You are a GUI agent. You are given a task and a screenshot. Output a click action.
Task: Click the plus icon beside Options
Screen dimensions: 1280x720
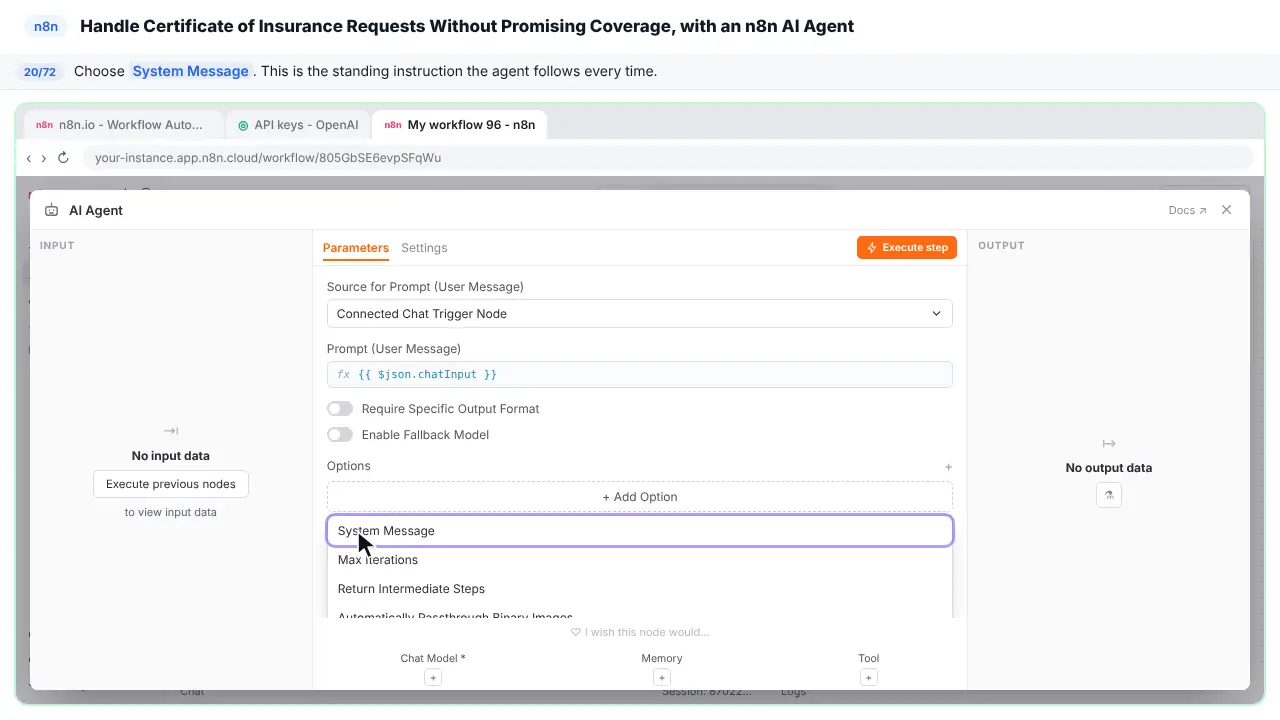[x=949, y=467]
